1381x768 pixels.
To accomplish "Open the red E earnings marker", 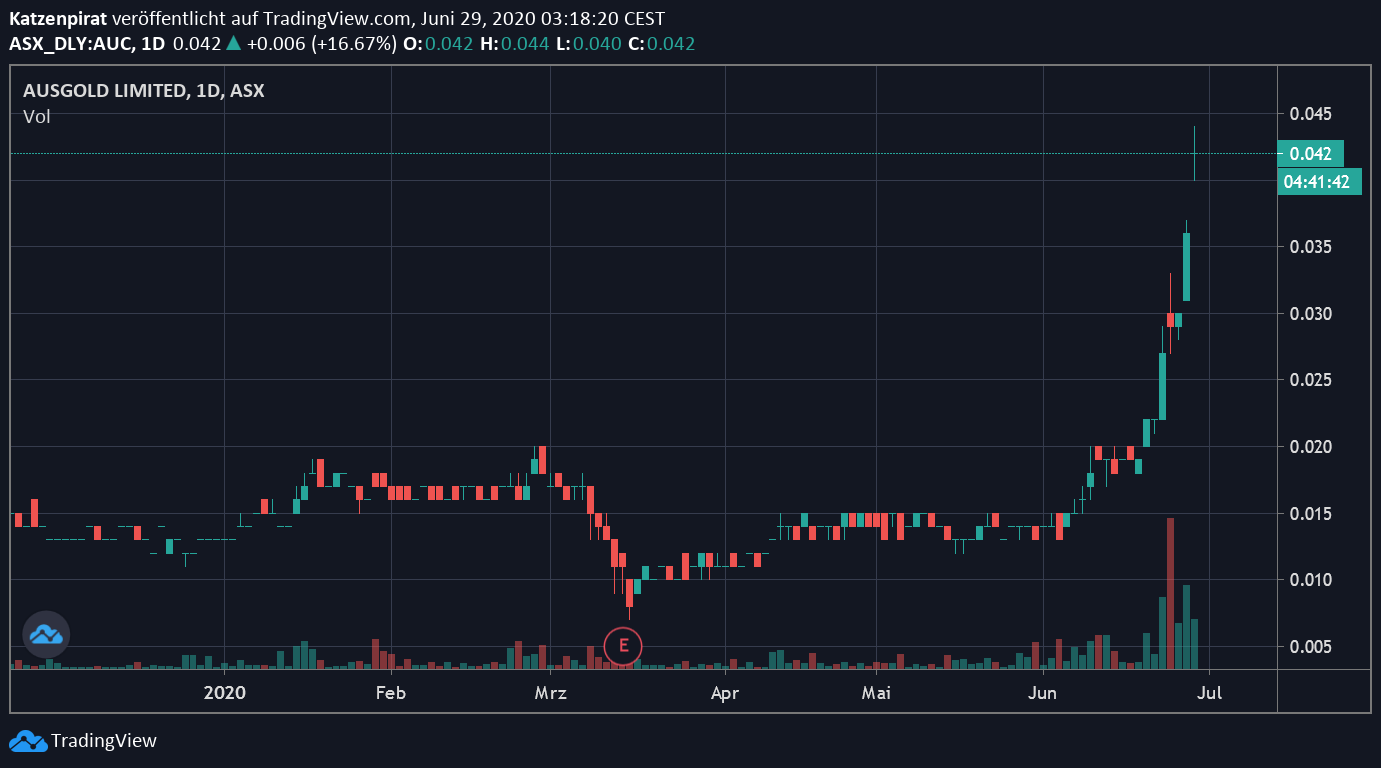I will [x=623, y=645].
